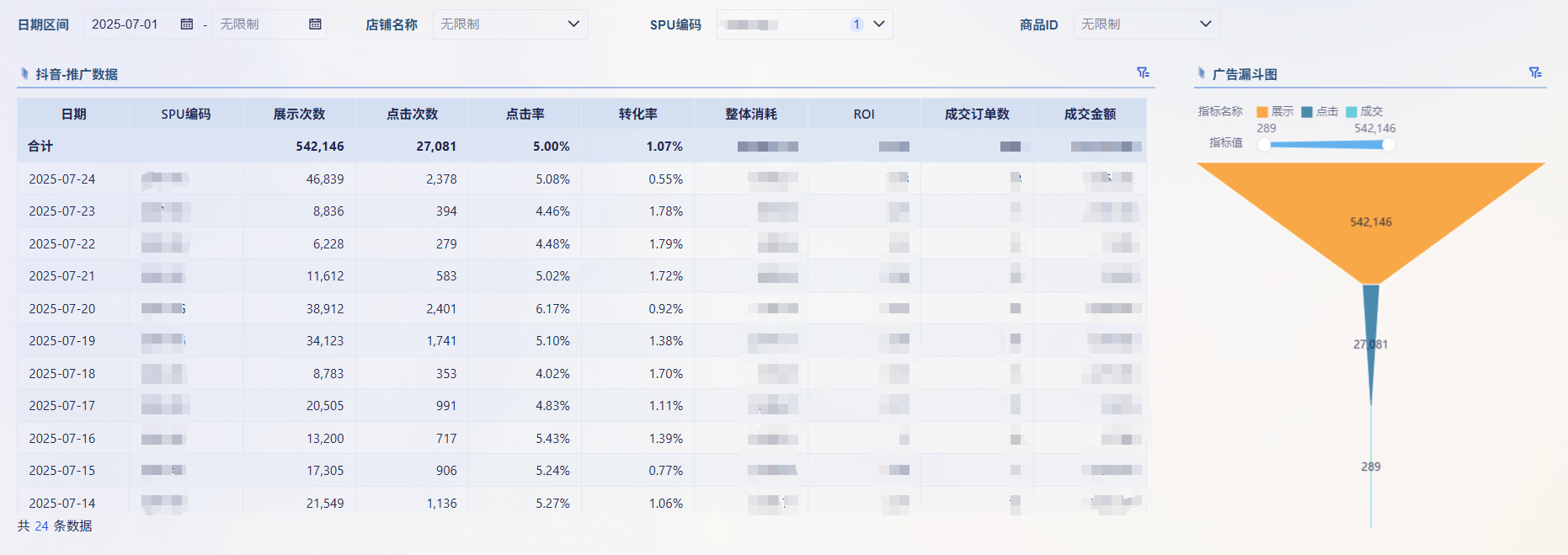This screenshot has width=1568, height=555.
Task: Open filter icon on 抖音-推广数据 panel
Action: [1143, 73]
